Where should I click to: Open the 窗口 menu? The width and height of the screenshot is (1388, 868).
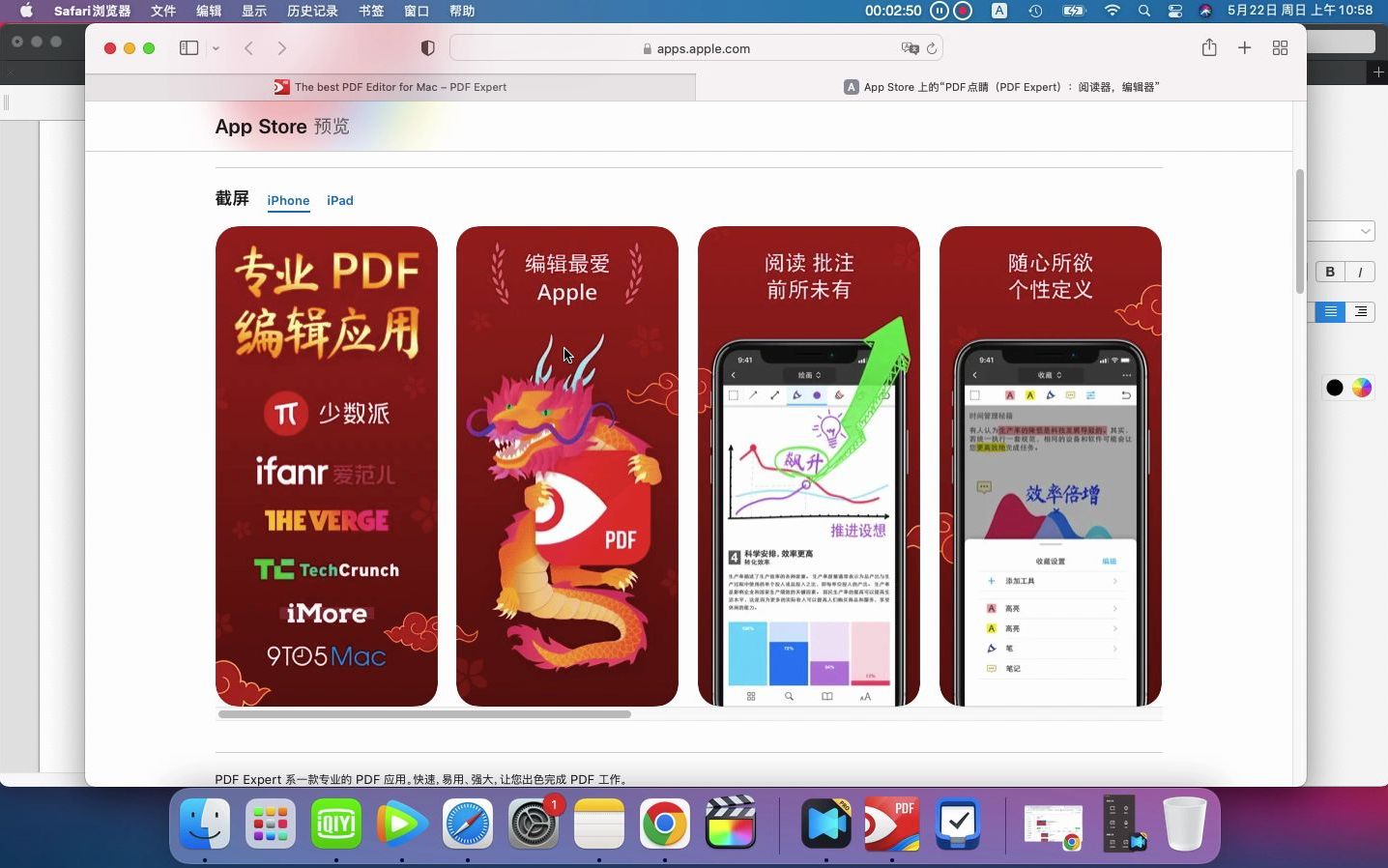[417, 11]
